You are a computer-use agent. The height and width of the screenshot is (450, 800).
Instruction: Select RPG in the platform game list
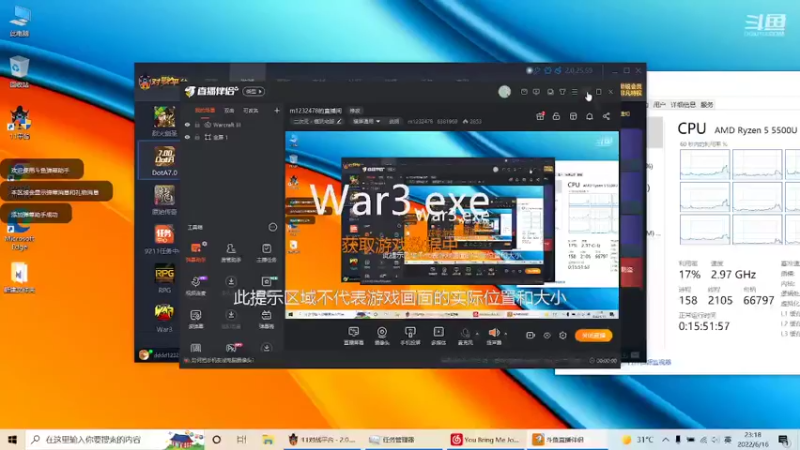tap(164, 279)
